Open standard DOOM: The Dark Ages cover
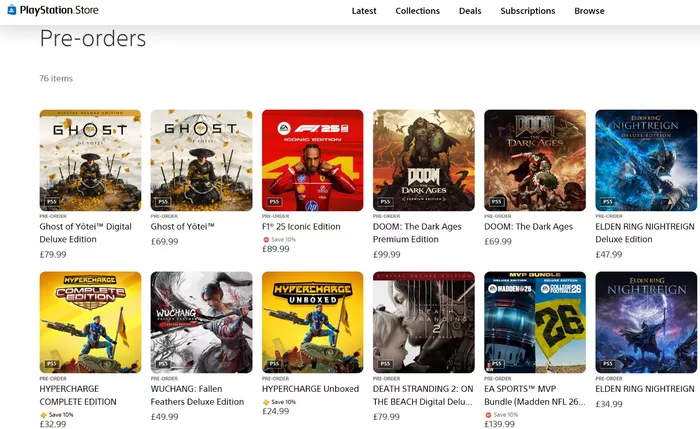 point(535,160)
